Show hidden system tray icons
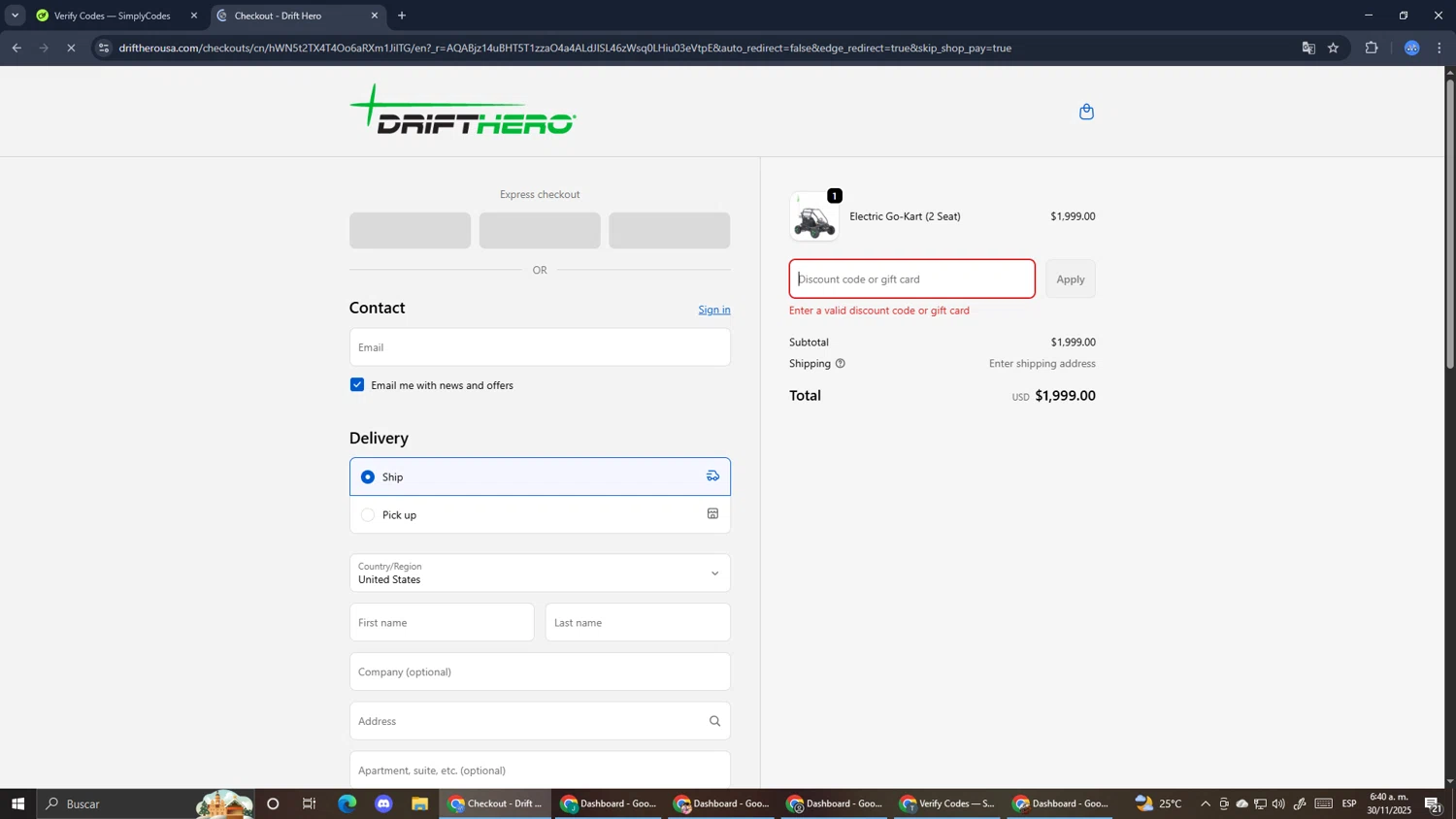 pos(1206,803)
